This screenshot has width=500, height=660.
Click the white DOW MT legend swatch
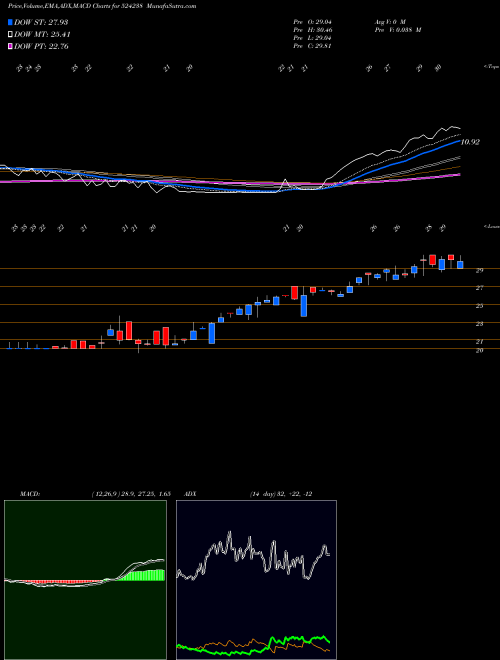[x=11, y=35]
